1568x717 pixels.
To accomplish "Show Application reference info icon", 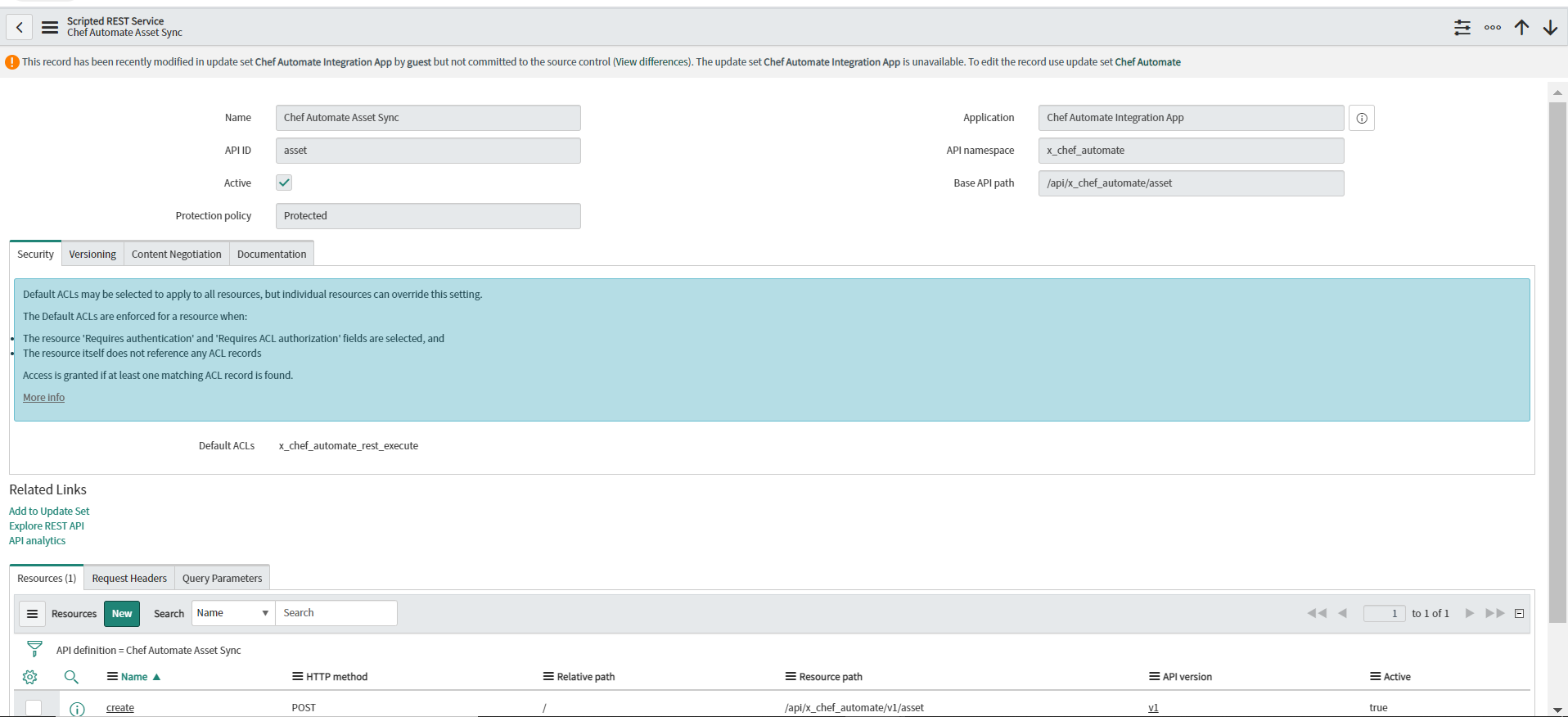I will coord(1361,118).
